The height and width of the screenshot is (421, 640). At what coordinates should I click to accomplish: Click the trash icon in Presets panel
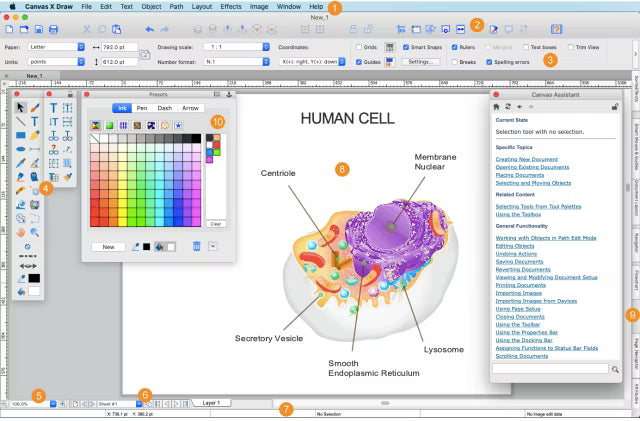[x=197, y=246]
